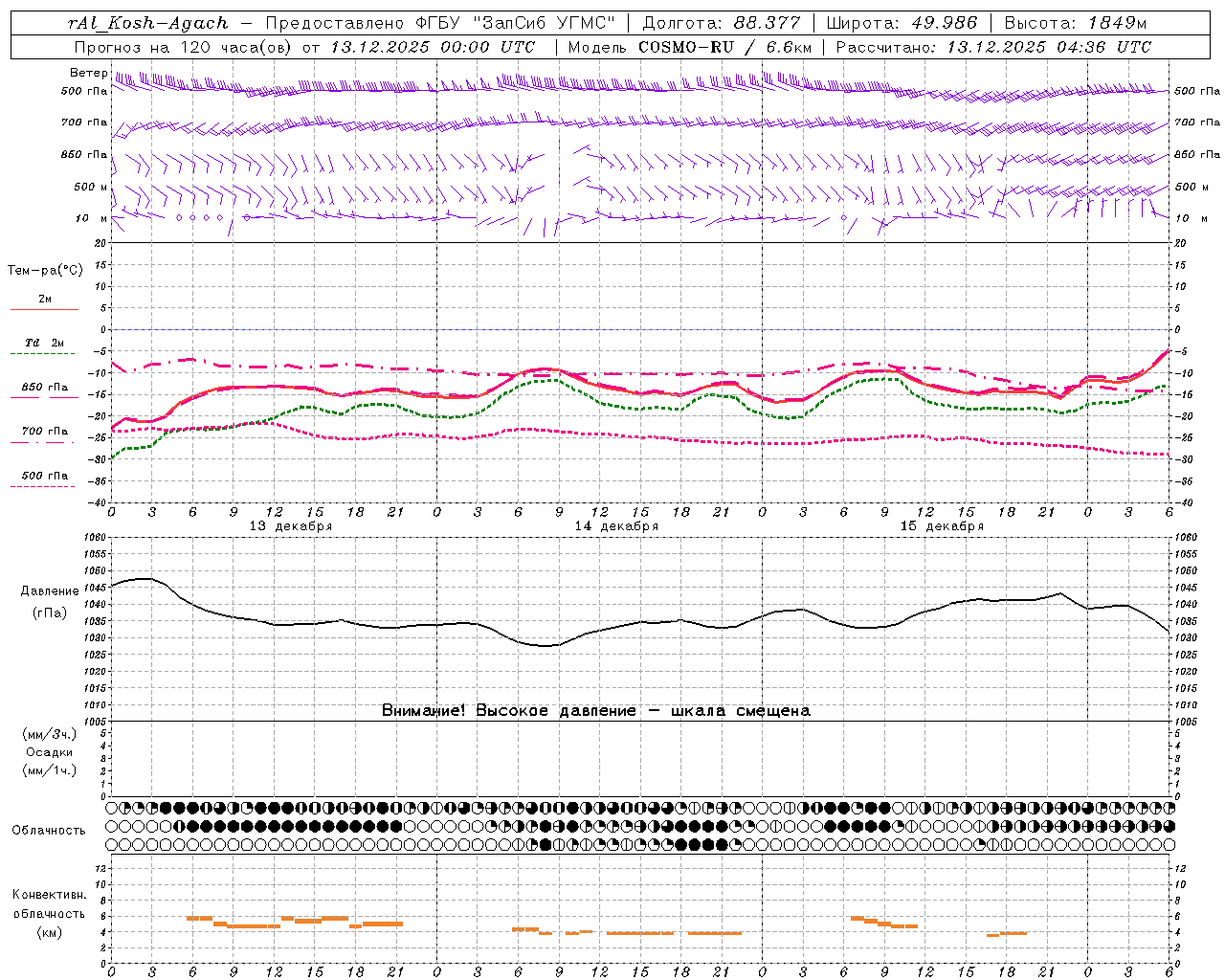Click the Осадки precipitation label
Image resolution: width=1225 pixels, height=980 pixels.
50,752
